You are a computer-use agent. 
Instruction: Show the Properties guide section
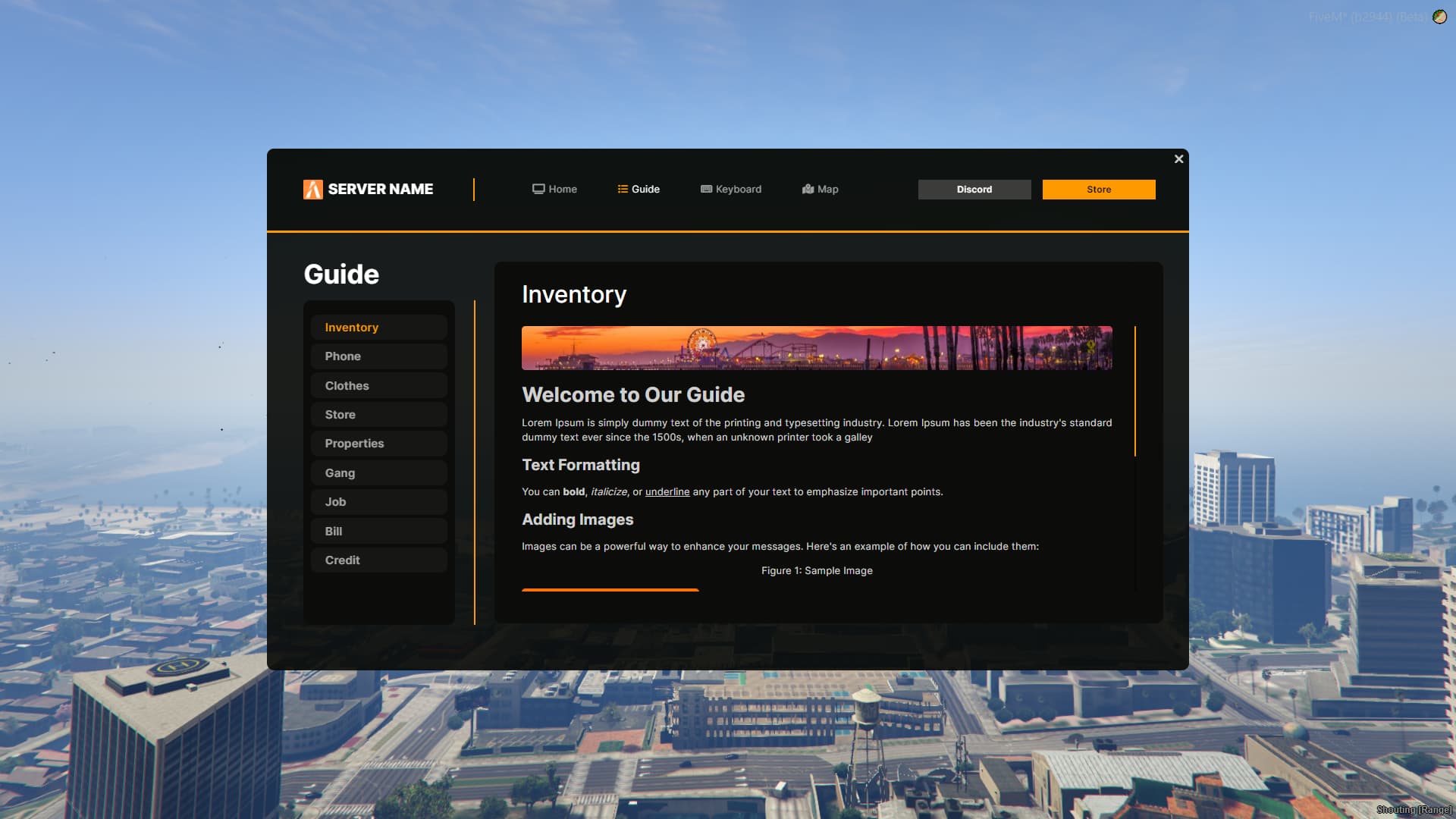[x=378, y=444]
